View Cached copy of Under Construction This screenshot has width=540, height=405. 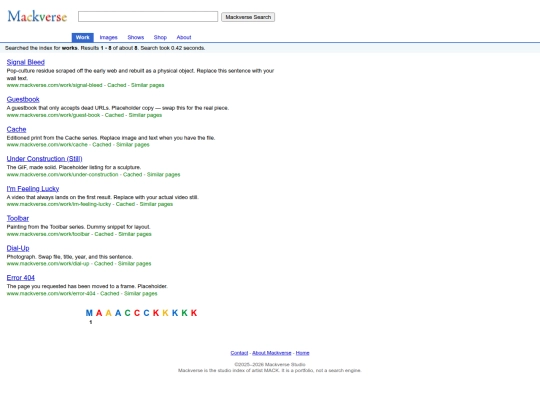coord(133,175)
